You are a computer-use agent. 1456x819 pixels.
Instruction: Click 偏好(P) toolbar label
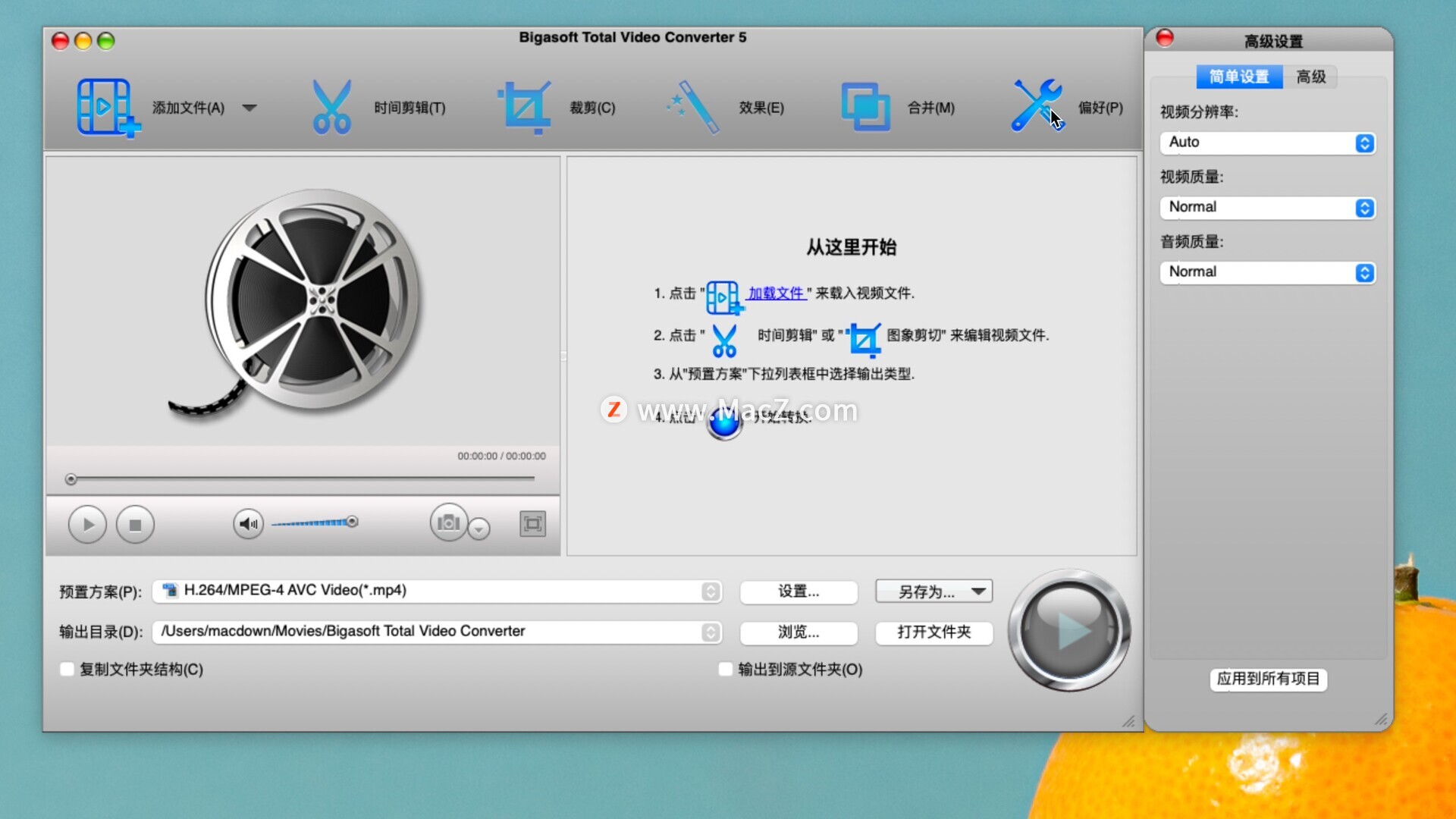(x=1100, y=108)
